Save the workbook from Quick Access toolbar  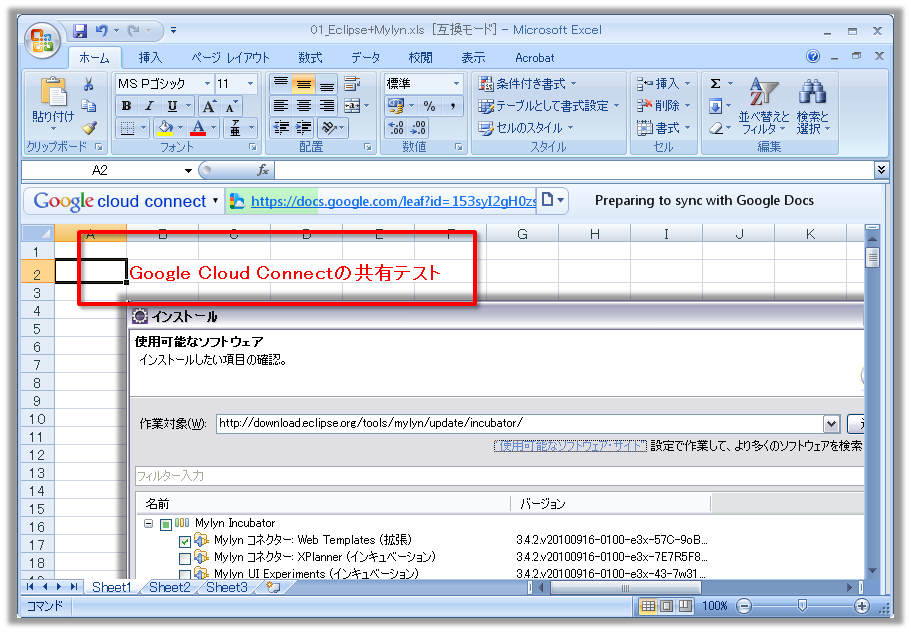click(80, 30)
